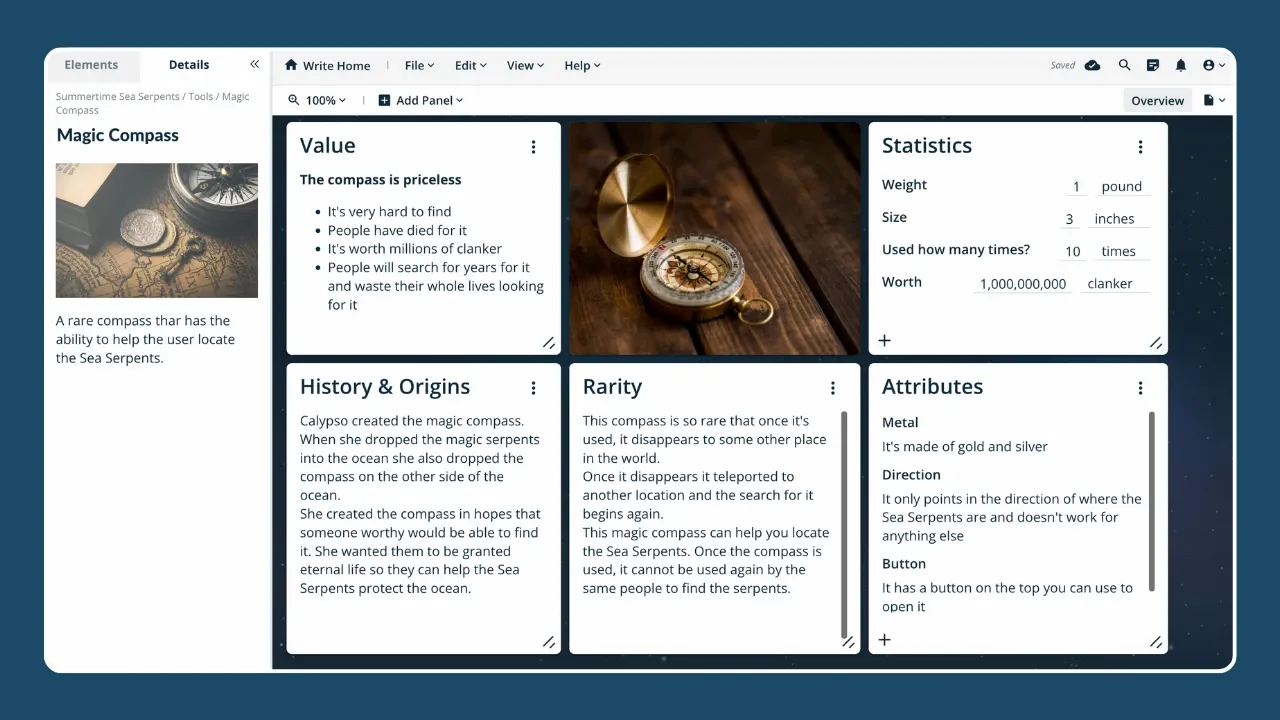Click the notes icon in top bar
The image size is (1280, 720).
[x=1153, y=65]
